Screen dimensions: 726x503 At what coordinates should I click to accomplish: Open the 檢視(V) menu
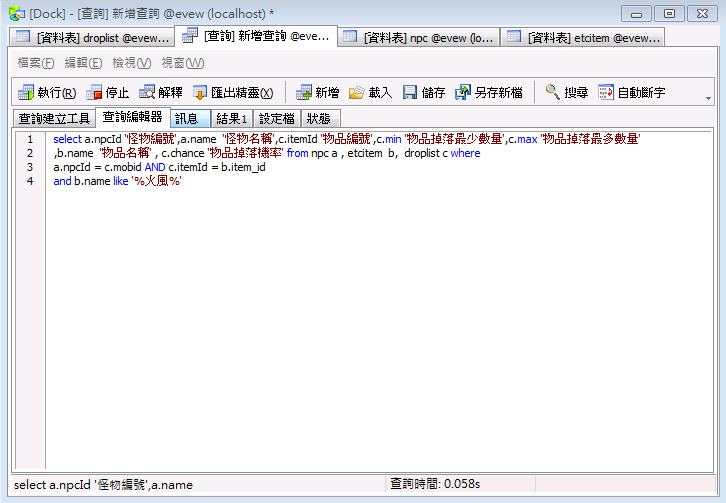pos(131,63)
